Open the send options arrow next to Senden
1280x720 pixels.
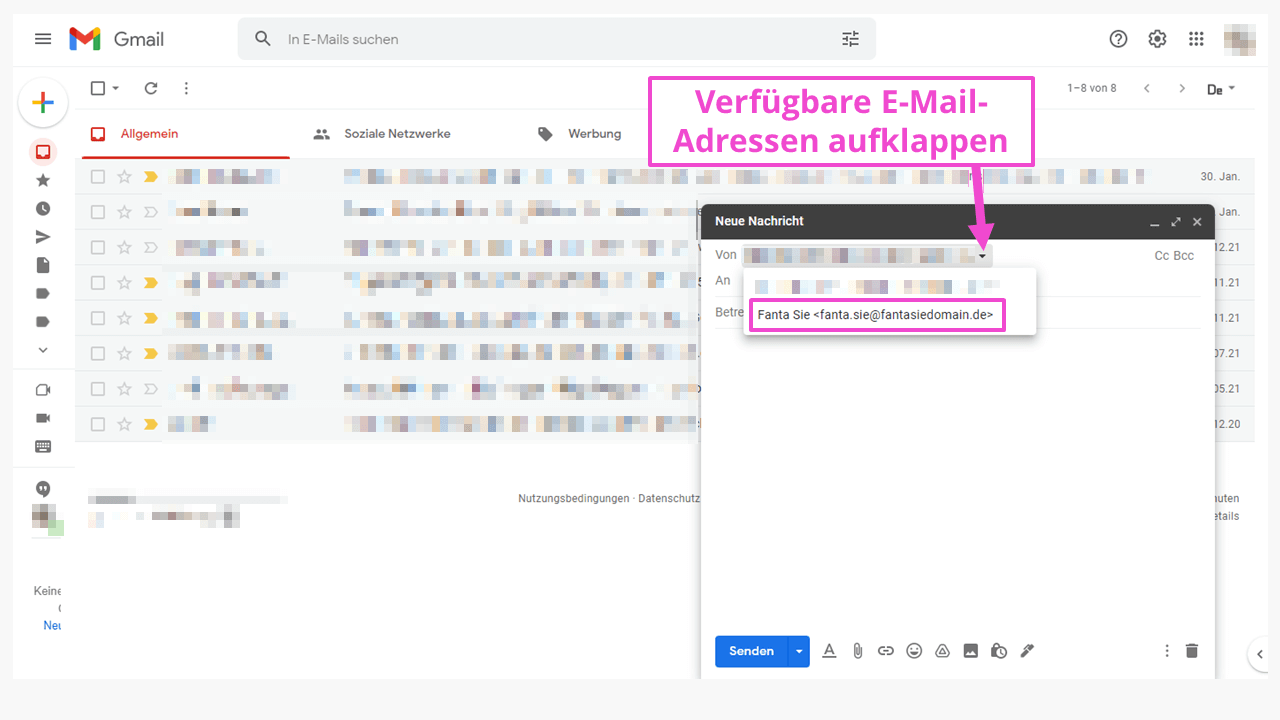coord(798,651)
